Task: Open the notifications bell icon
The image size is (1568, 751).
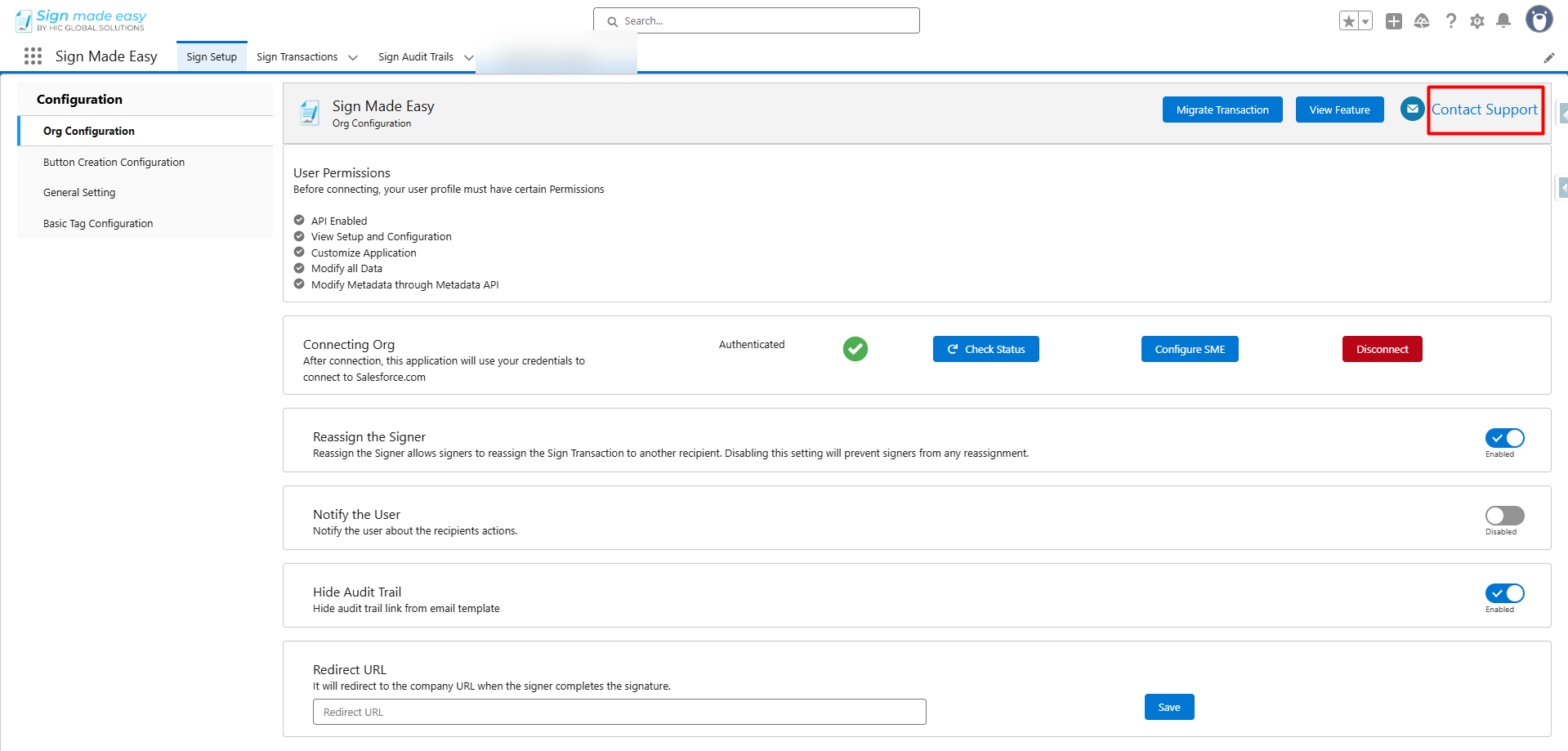Action: point(1503,21)
